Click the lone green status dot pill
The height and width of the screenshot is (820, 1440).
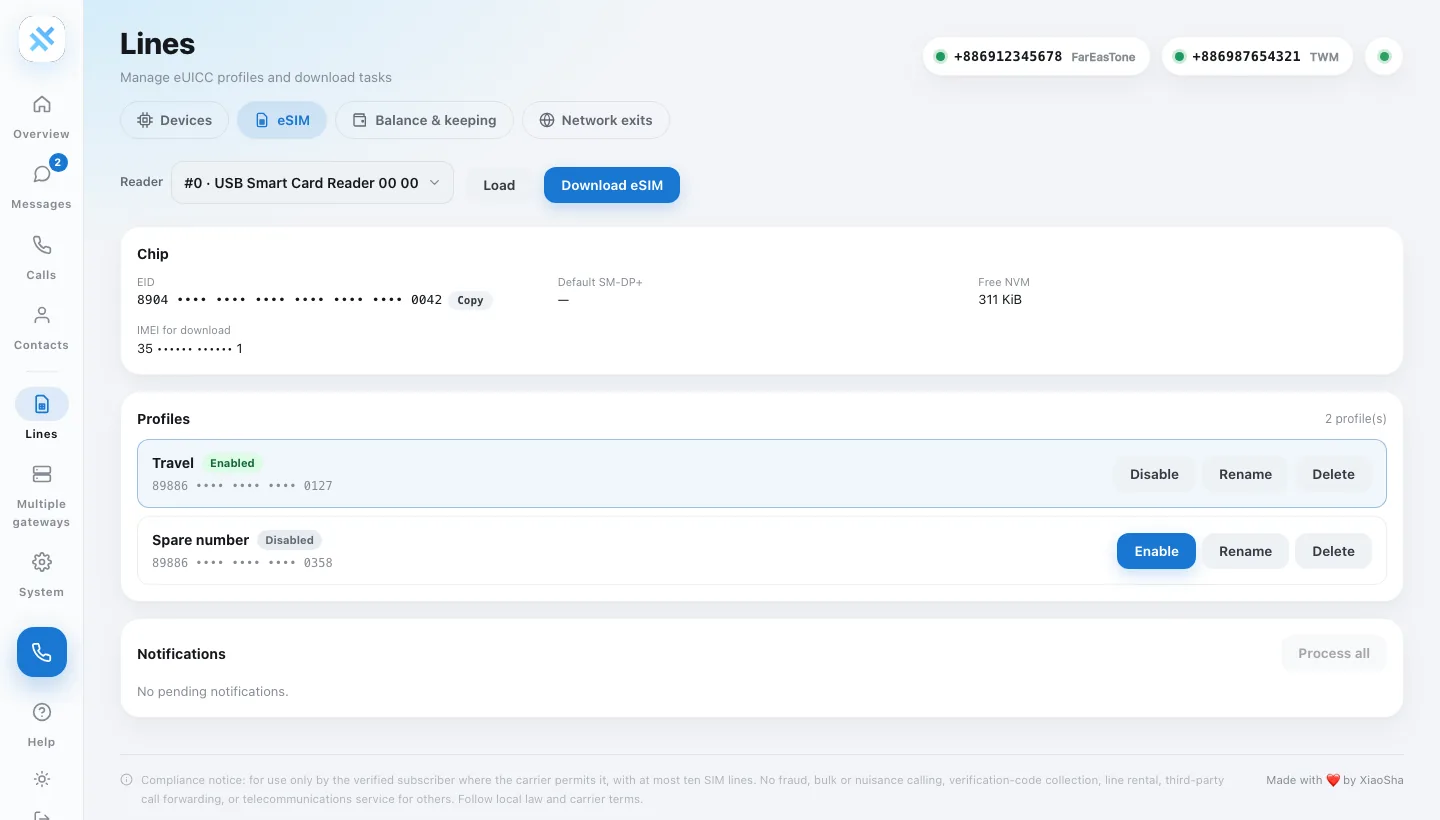click(1384, 57)
